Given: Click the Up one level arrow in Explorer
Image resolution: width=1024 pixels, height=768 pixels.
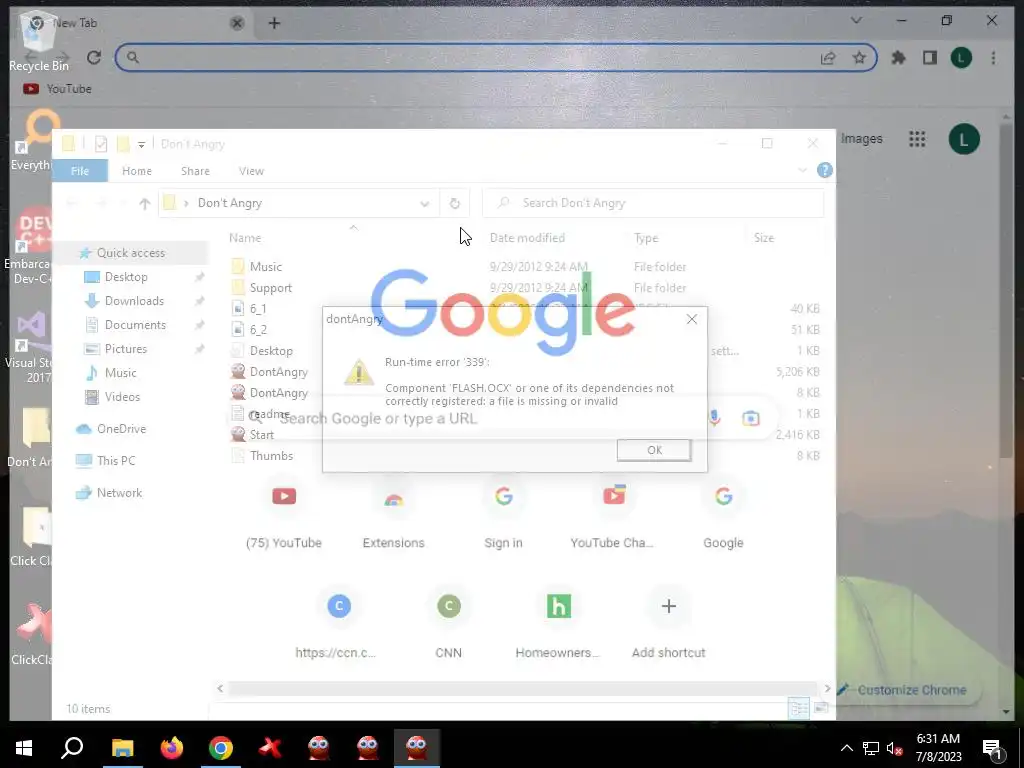Looking at the screenshot, I should 144,204.
